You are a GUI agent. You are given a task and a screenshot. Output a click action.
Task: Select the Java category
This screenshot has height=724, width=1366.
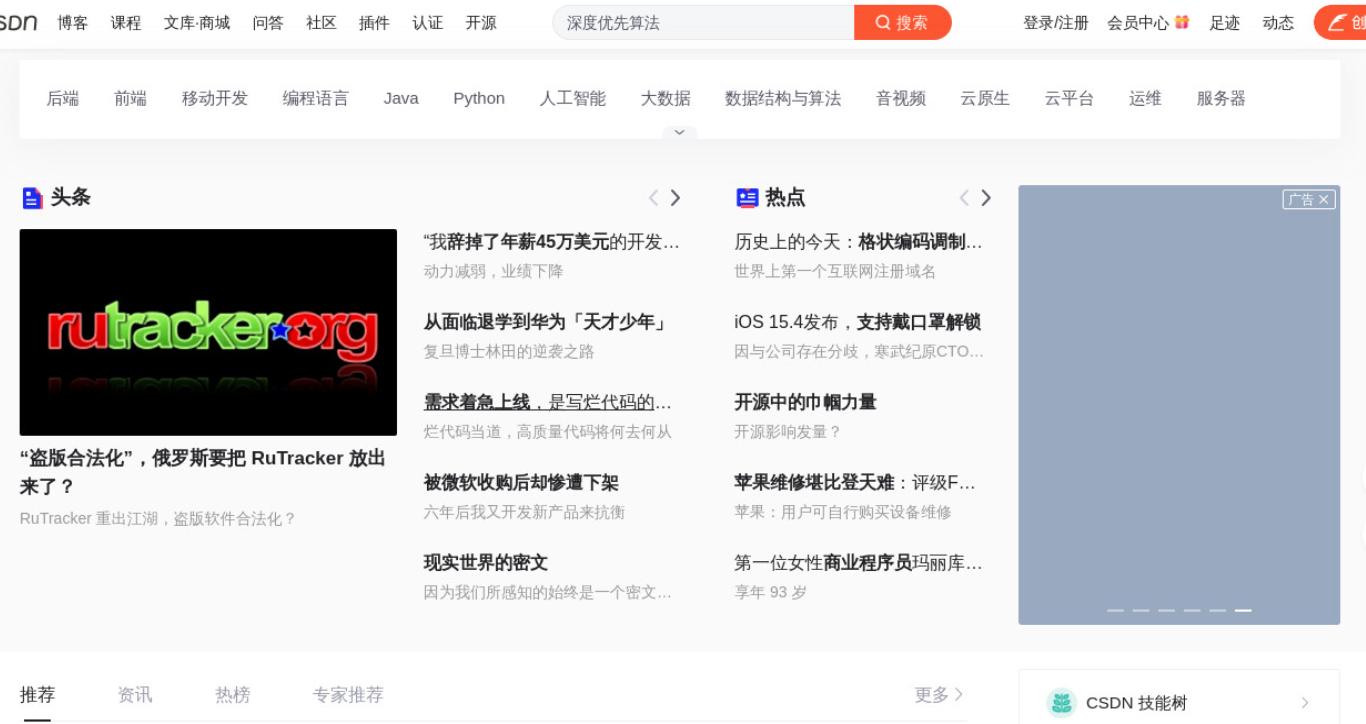click(401, 98)
